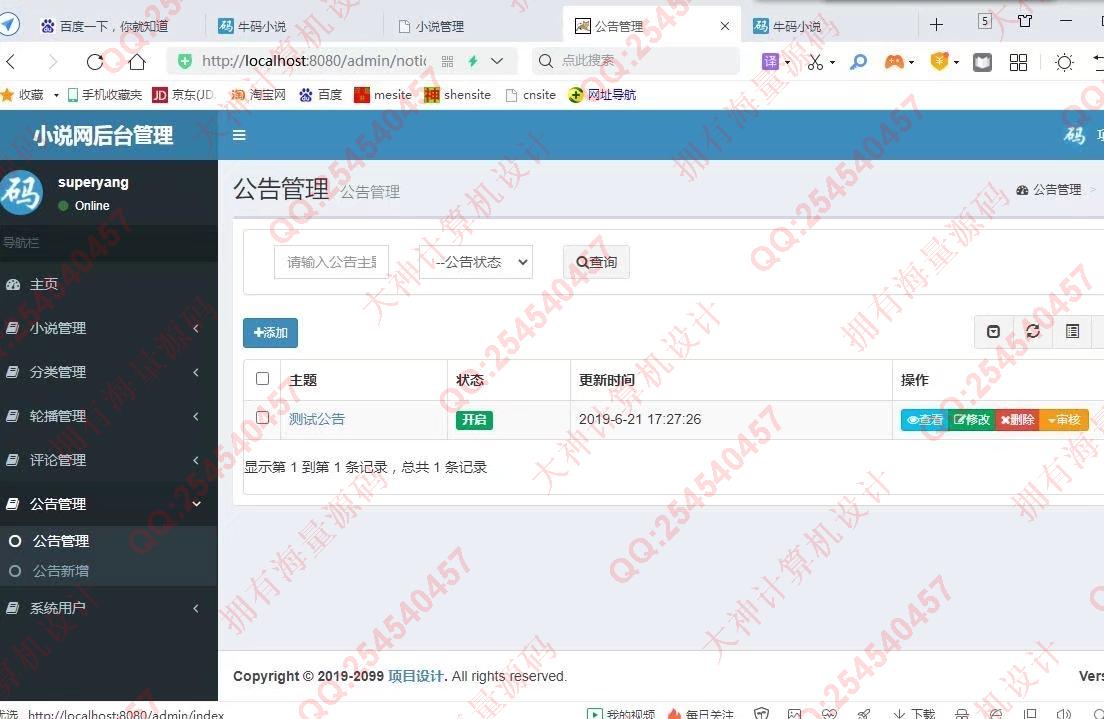Viewport: 1104px width, 719px height.
Task: Expand 分类管理 sidebar menu
Action: coord(109,372)
